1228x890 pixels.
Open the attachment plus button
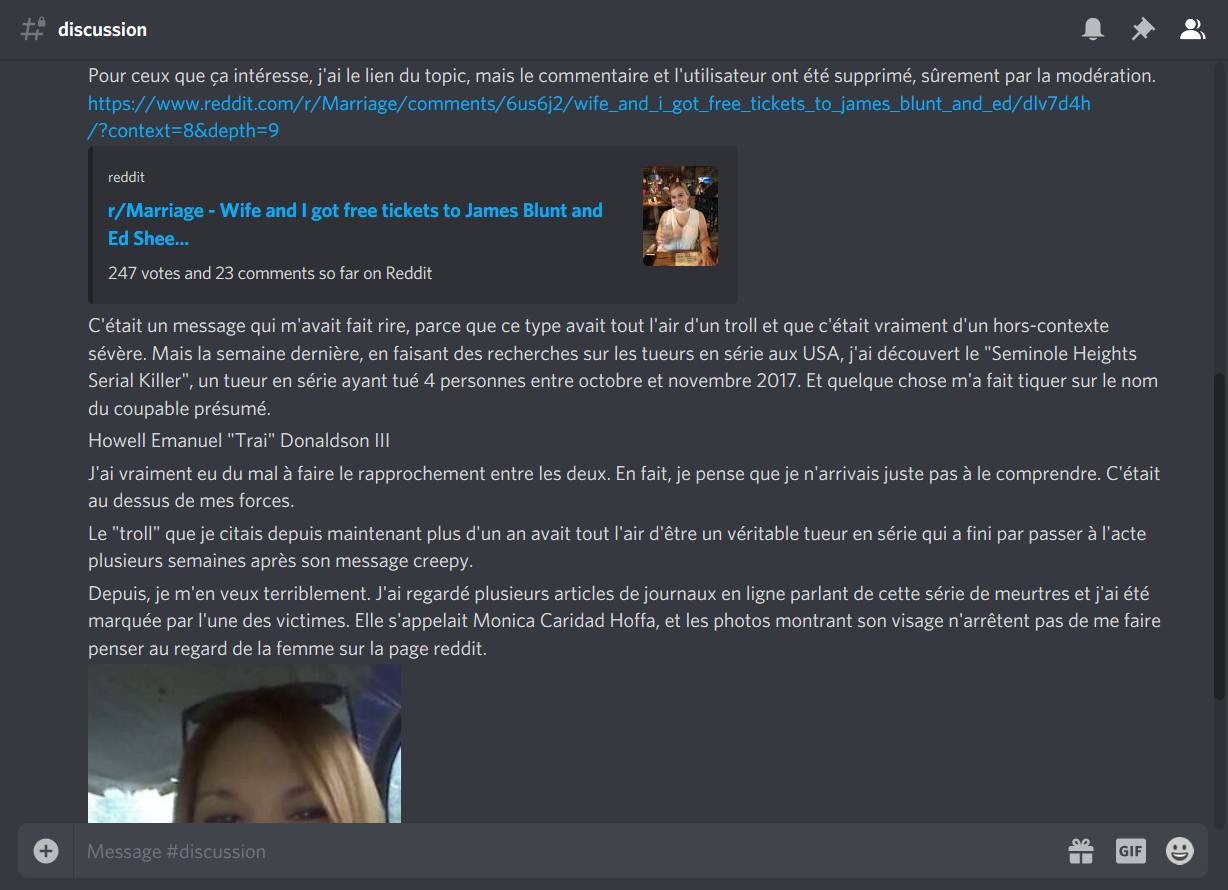pos(46,851)
